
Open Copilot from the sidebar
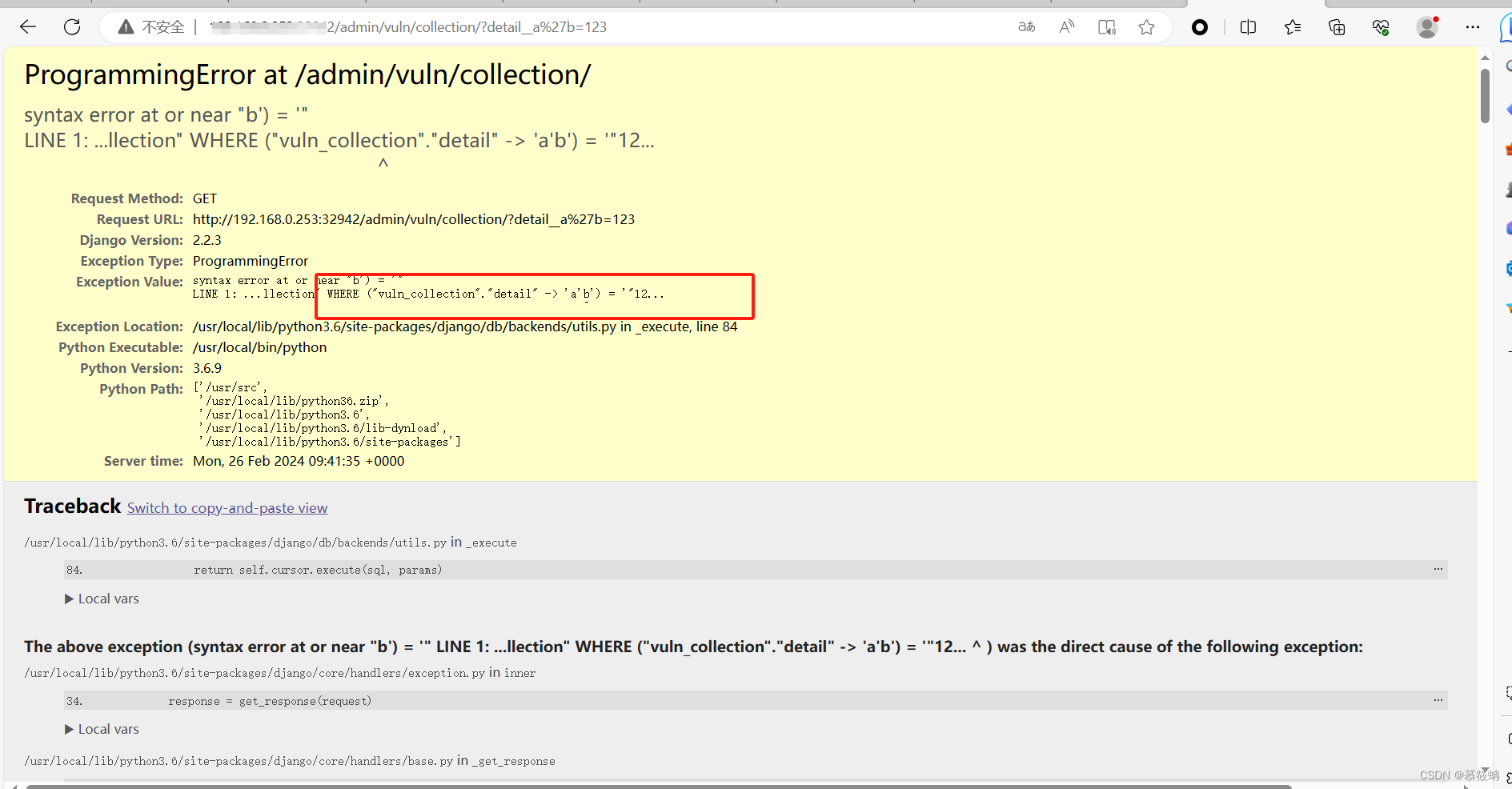[x=1506, y=26]
